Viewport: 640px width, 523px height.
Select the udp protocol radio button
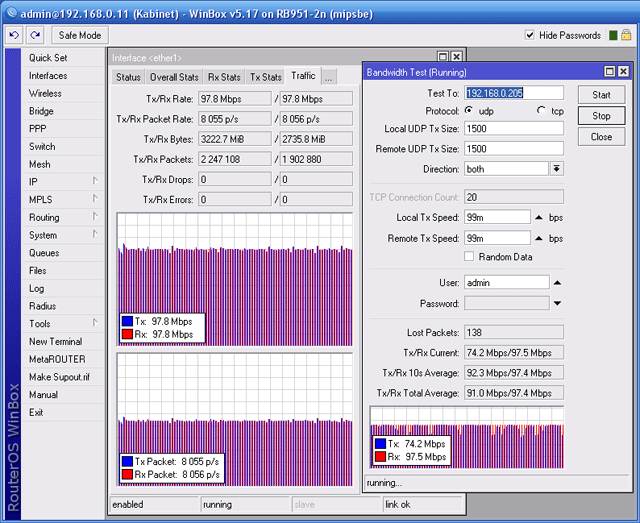click(x=469, y=111)
